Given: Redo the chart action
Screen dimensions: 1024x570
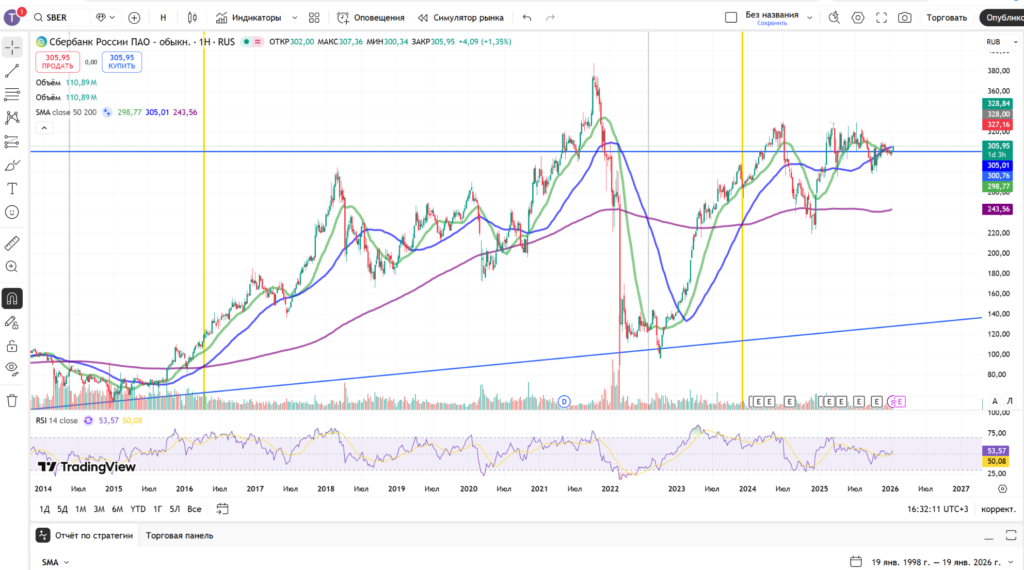Looking at the screenshot, I should [x=551, y=18].
